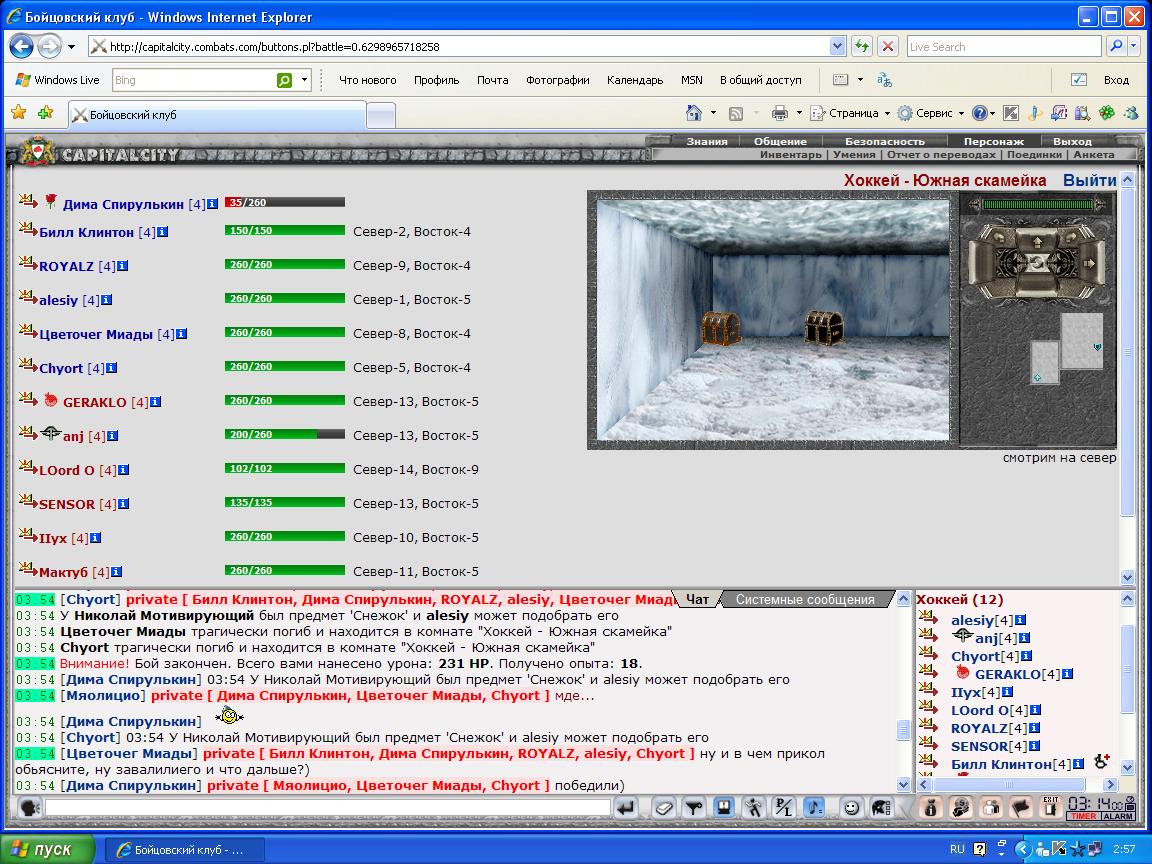This screenshot has height=864, width=1152.
Task: Switch to the Чат tab
Action: pyautogui.click(x=697, y=600)
